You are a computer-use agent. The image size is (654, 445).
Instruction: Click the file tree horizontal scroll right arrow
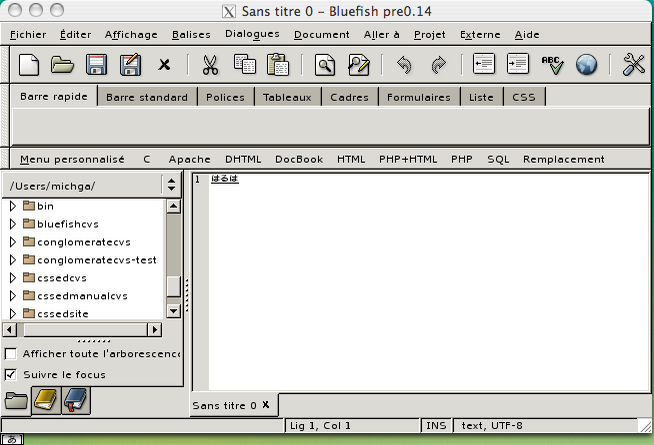(154, 329)
